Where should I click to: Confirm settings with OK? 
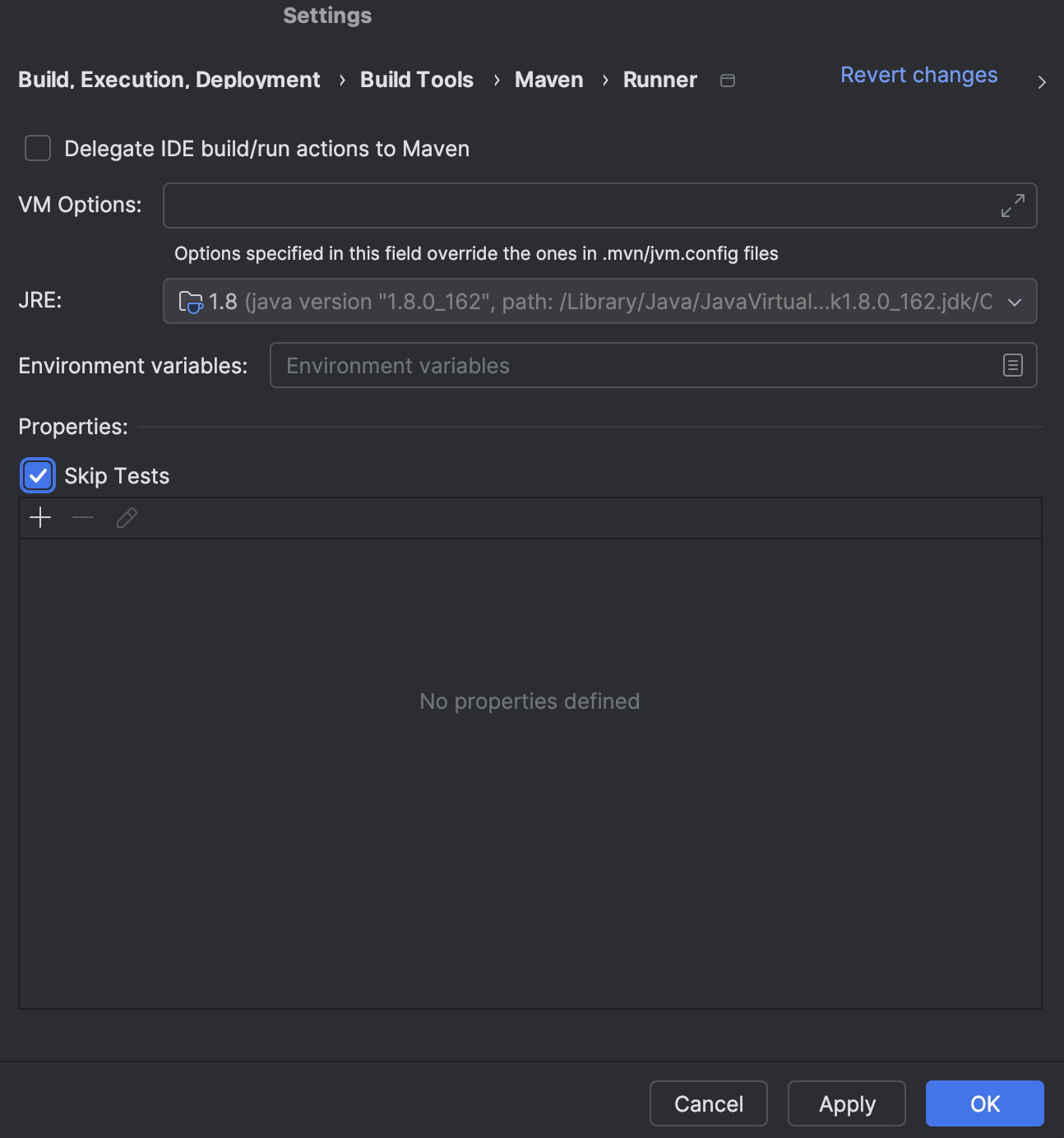click(983, 1103)
